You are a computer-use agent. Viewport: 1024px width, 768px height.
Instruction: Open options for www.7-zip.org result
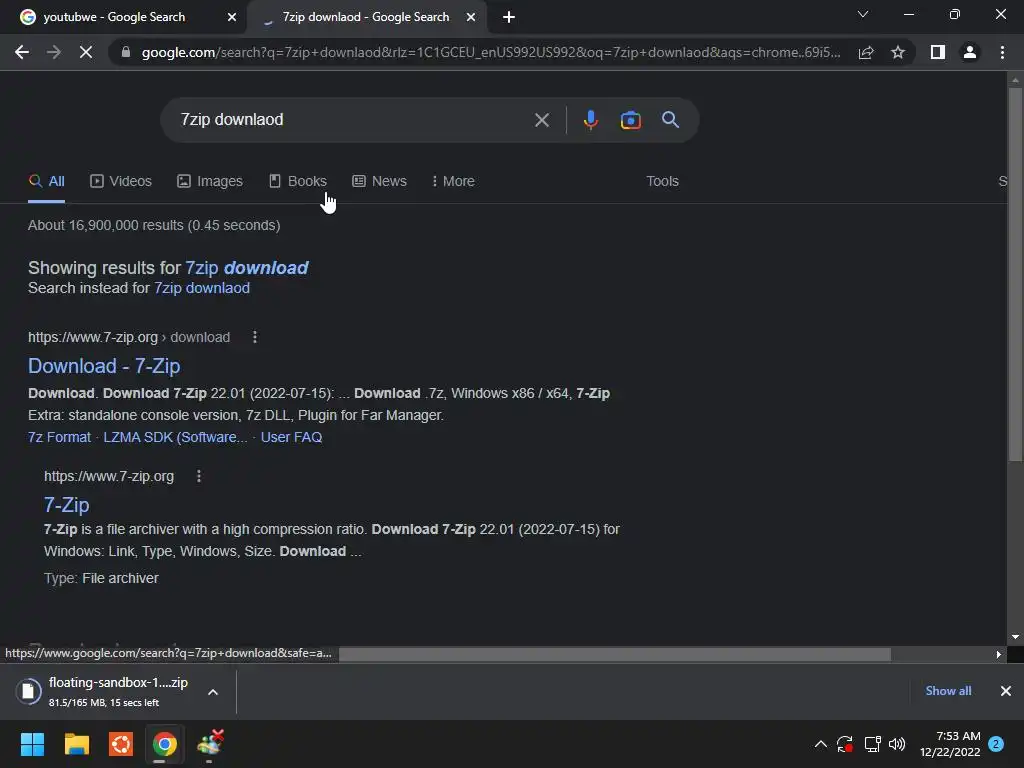click(199, 476)
